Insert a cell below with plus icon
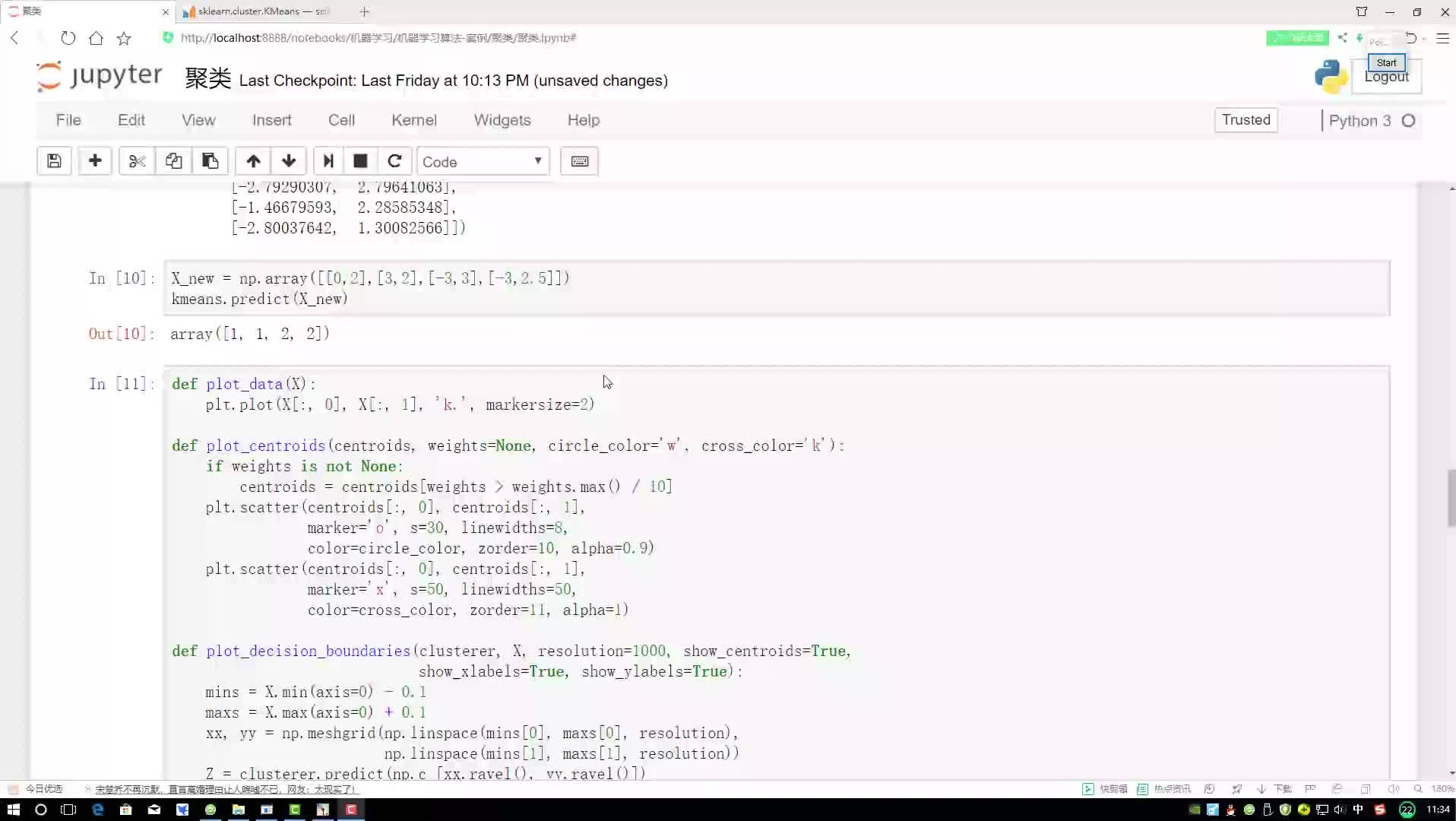Image resolution: width=1456 pixels, height=821 pixels. (x=95, y=161)
